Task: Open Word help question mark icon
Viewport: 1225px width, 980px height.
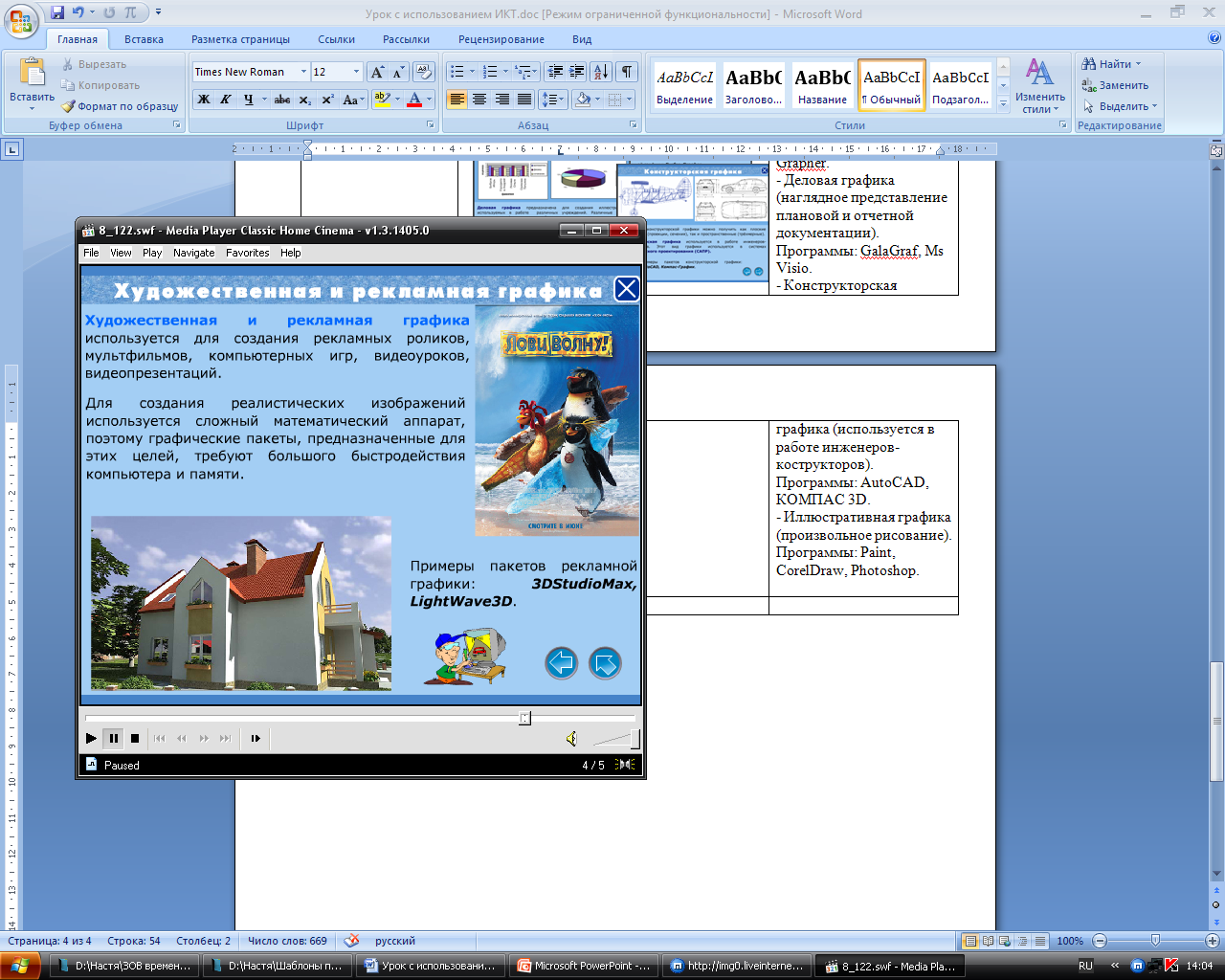Action: 1214,38
